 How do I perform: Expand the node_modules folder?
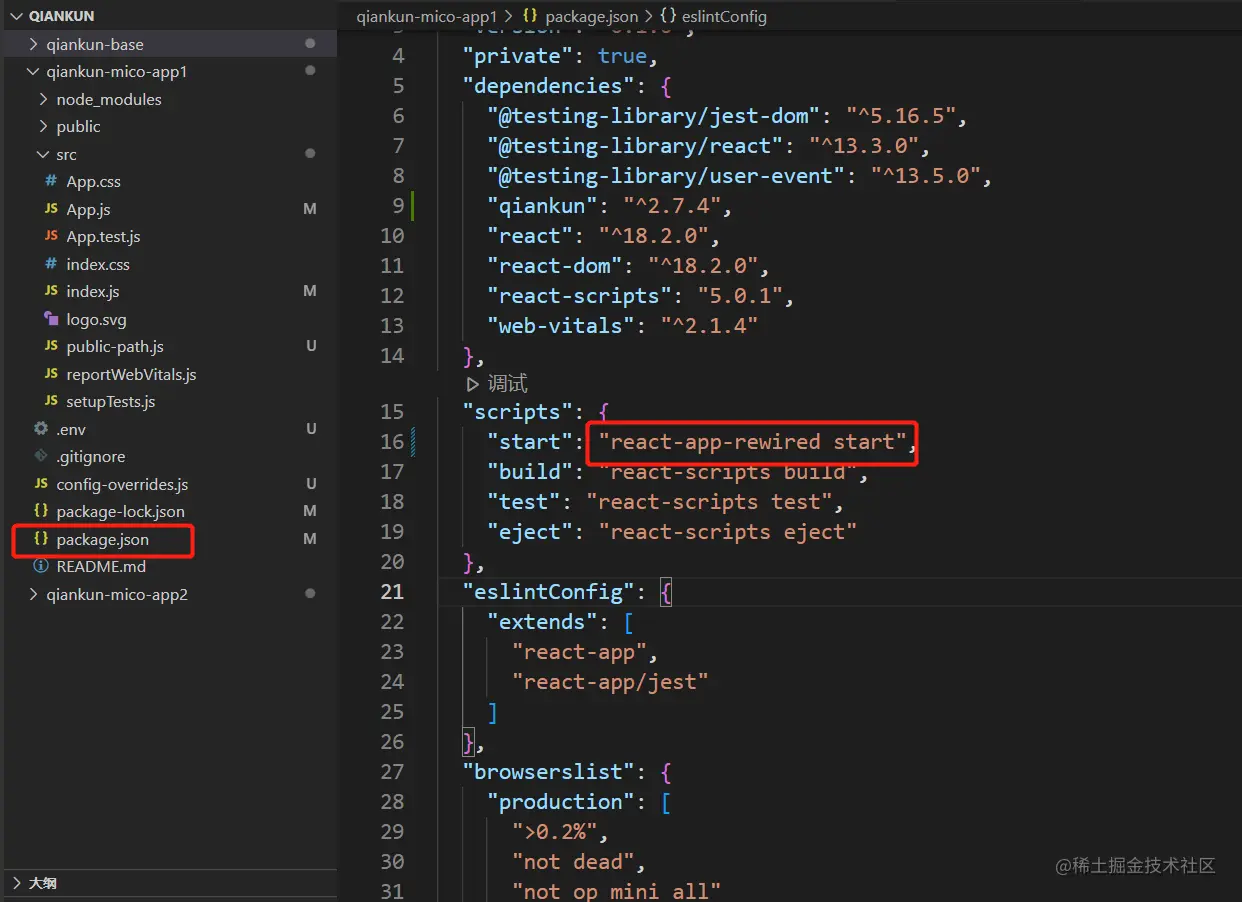click(44, 99)
